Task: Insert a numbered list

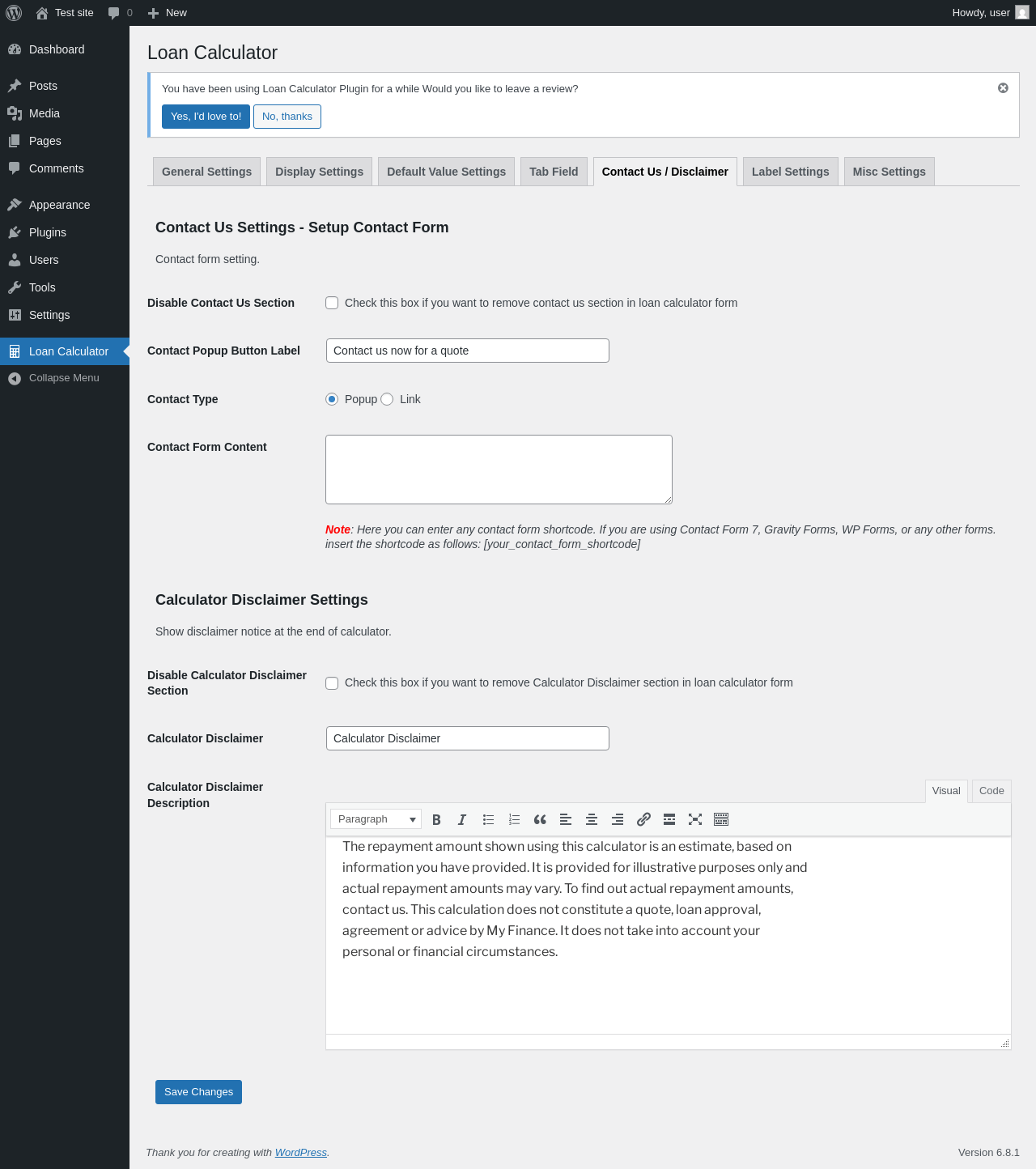Action: (x=514, y=819)
